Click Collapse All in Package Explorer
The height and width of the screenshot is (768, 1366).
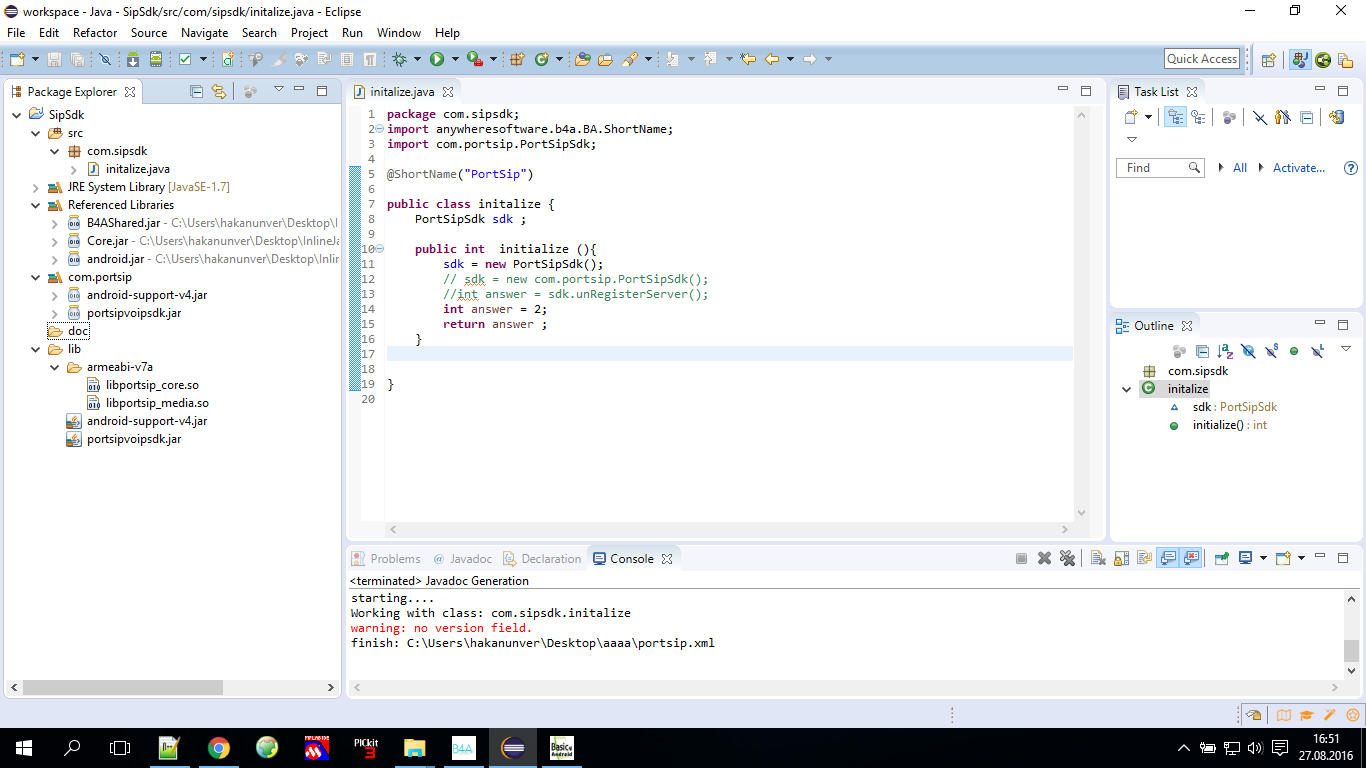point(197,91)
